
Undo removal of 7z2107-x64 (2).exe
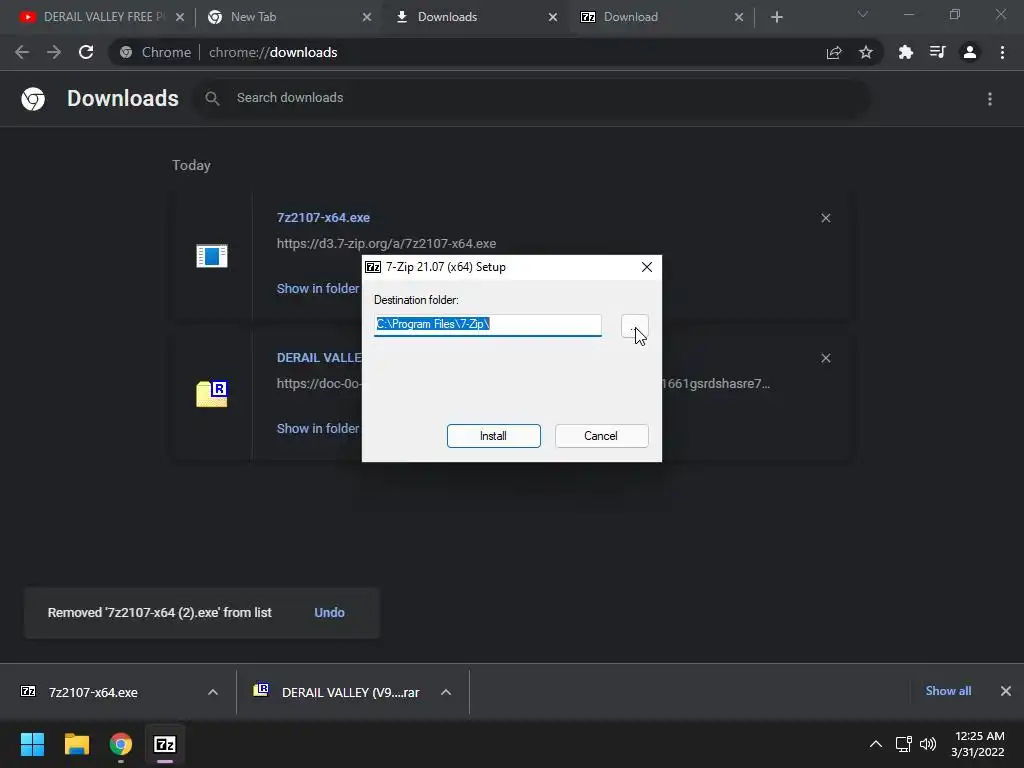pyautogui.click(x=329, y=613)
